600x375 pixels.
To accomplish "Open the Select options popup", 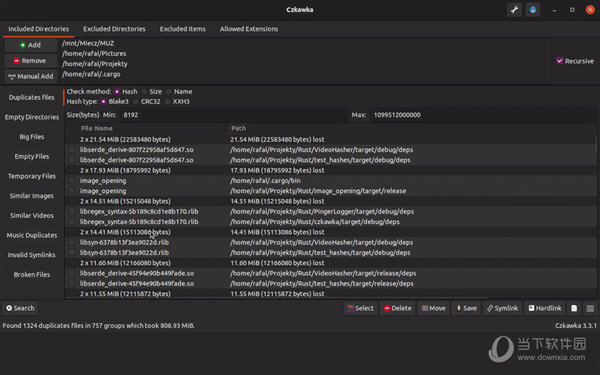I will (360, 308).
